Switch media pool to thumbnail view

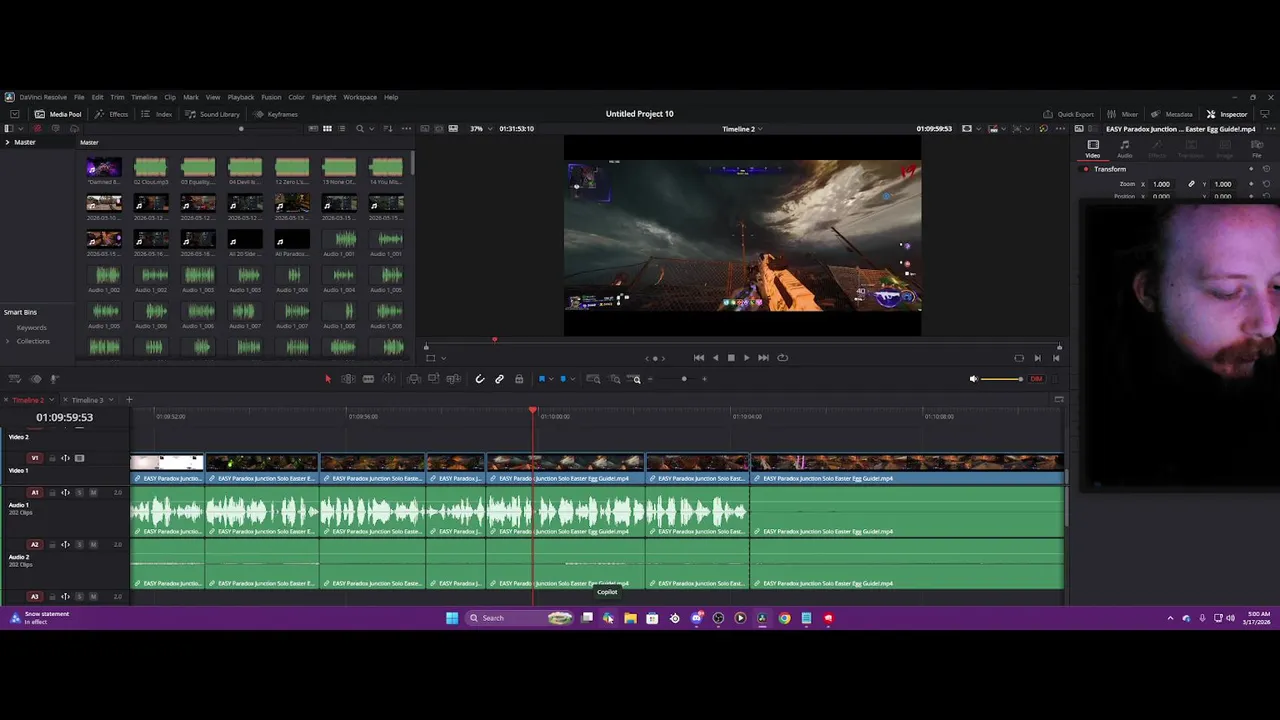(326, 129)
